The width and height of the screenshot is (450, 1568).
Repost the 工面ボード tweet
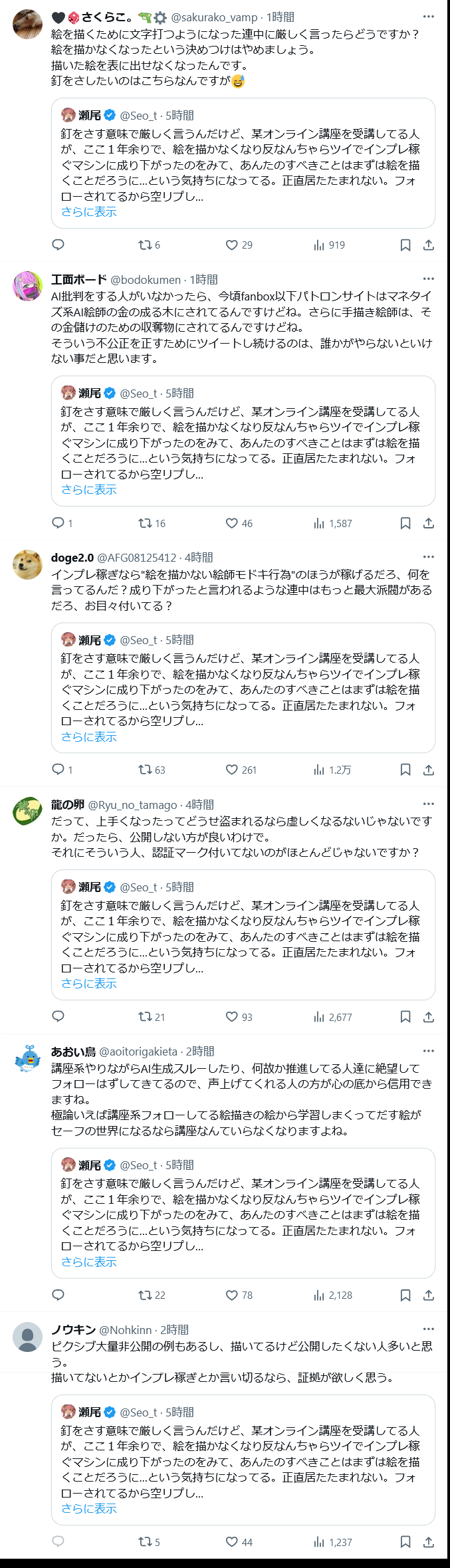click(x=146, y=523)
